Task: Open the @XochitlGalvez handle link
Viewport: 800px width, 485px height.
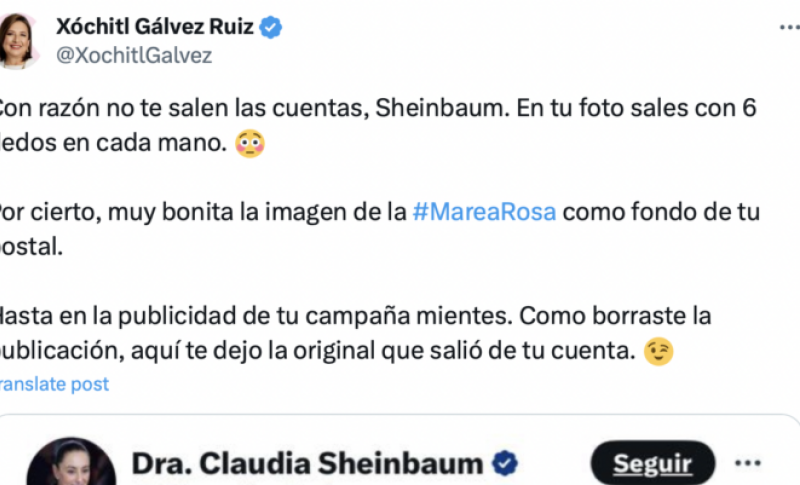Action: pos(134,55)
